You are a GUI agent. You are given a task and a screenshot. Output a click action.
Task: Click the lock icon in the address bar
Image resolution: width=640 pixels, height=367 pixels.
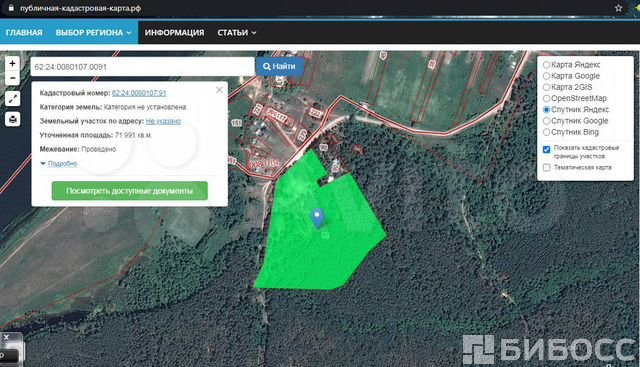(x=11, y=8)
